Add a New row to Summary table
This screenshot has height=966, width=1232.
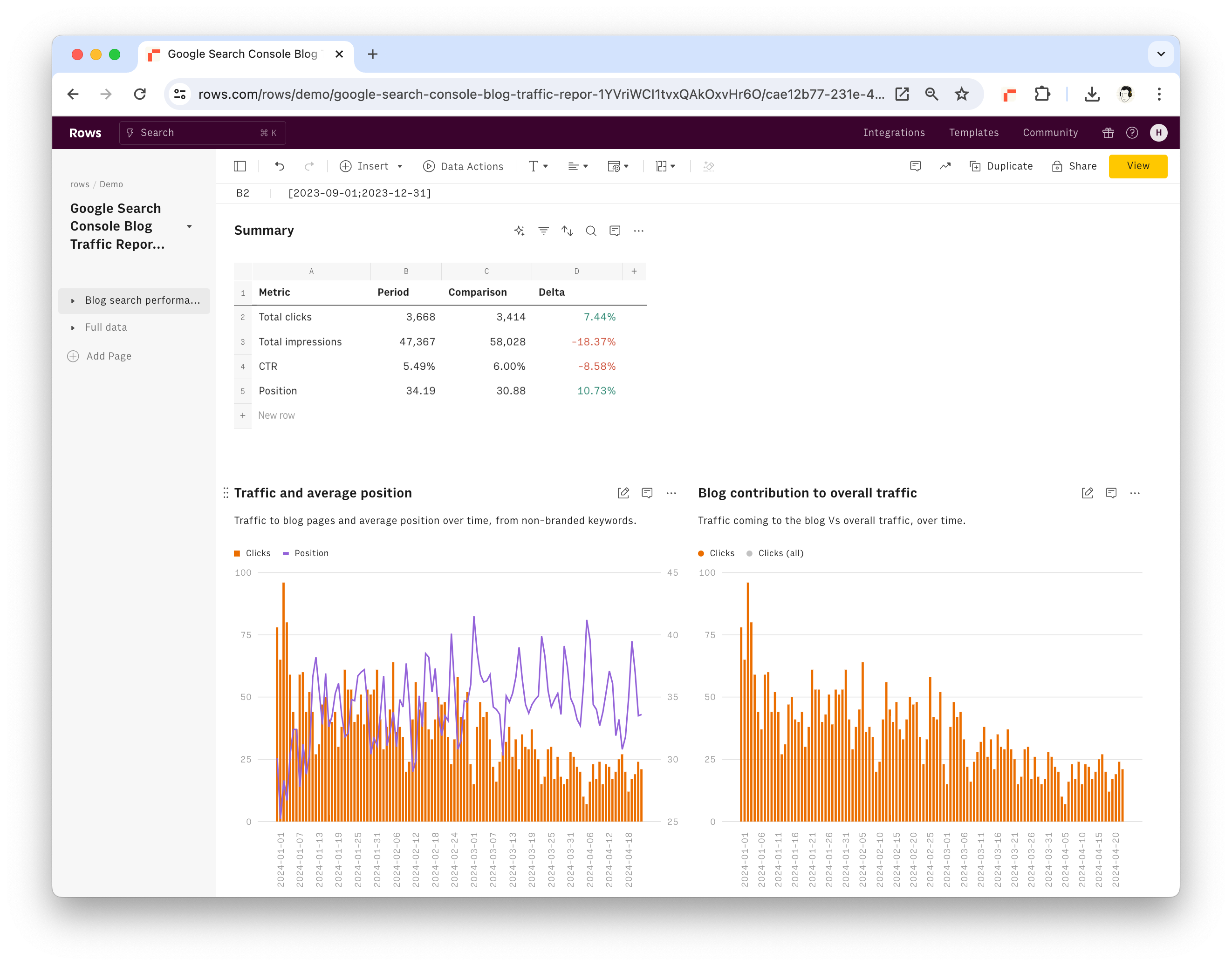[276, 415]
